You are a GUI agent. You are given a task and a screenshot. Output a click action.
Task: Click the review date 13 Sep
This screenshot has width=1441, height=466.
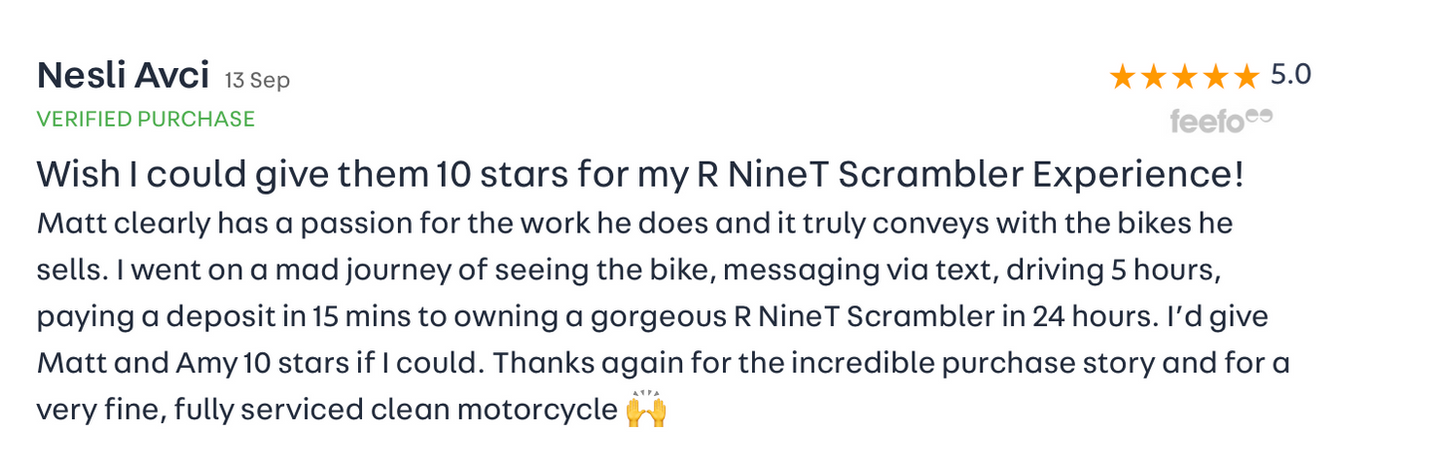click(257, 80)
